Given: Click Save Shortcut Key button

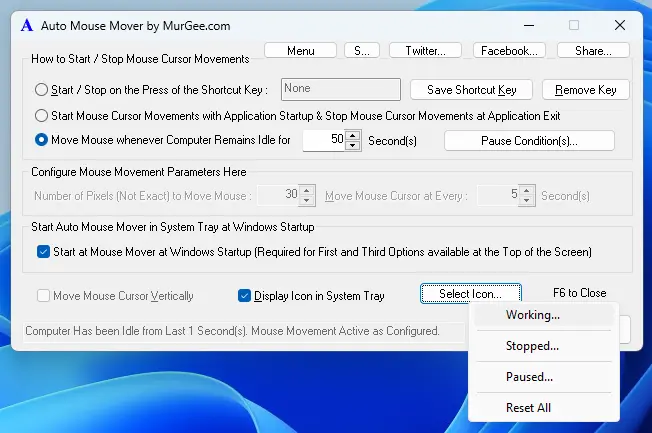Looking at the screenshot, I should click(x=471, y=89).
